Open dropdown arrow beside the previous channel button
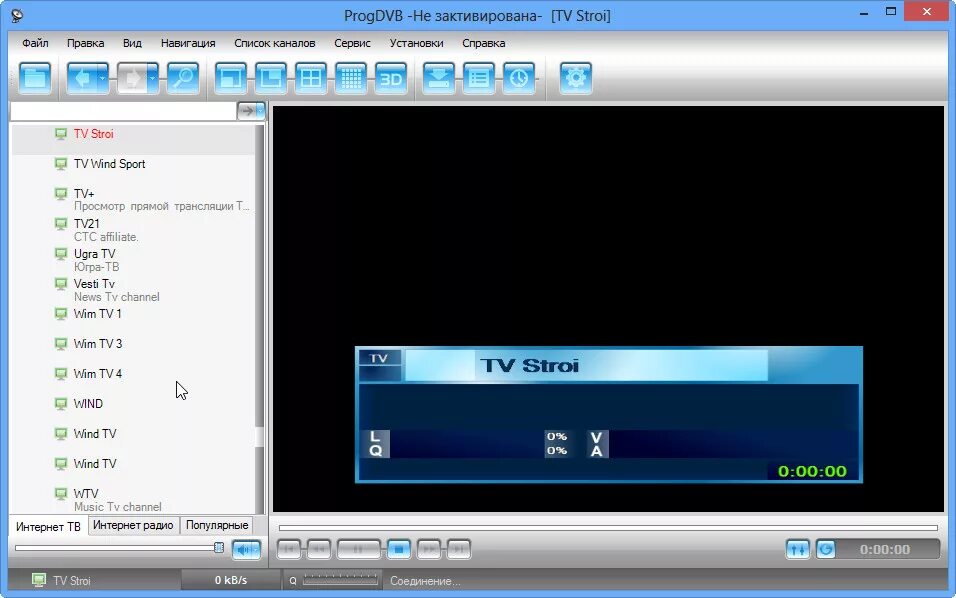This screenshot has height=598, width=956. pyautogui.click(x=103, y=78)
